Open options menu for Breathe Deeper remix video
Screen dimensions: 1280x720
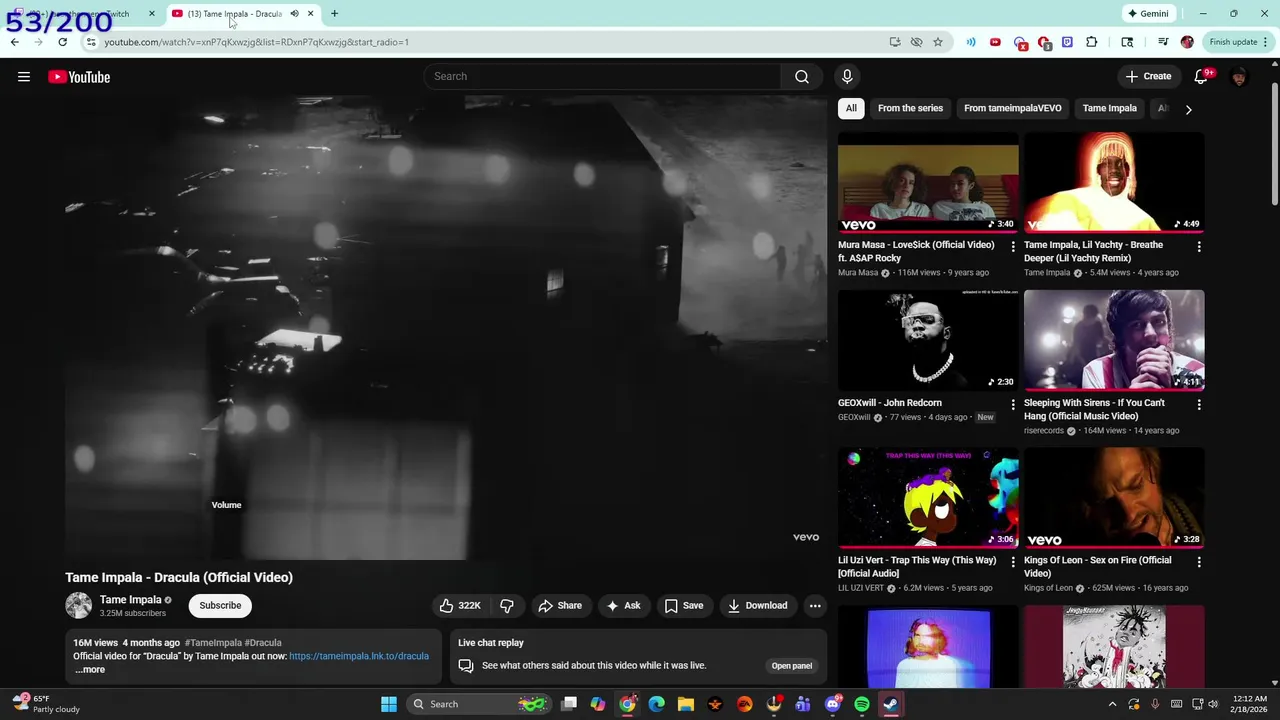point(1199,246)
